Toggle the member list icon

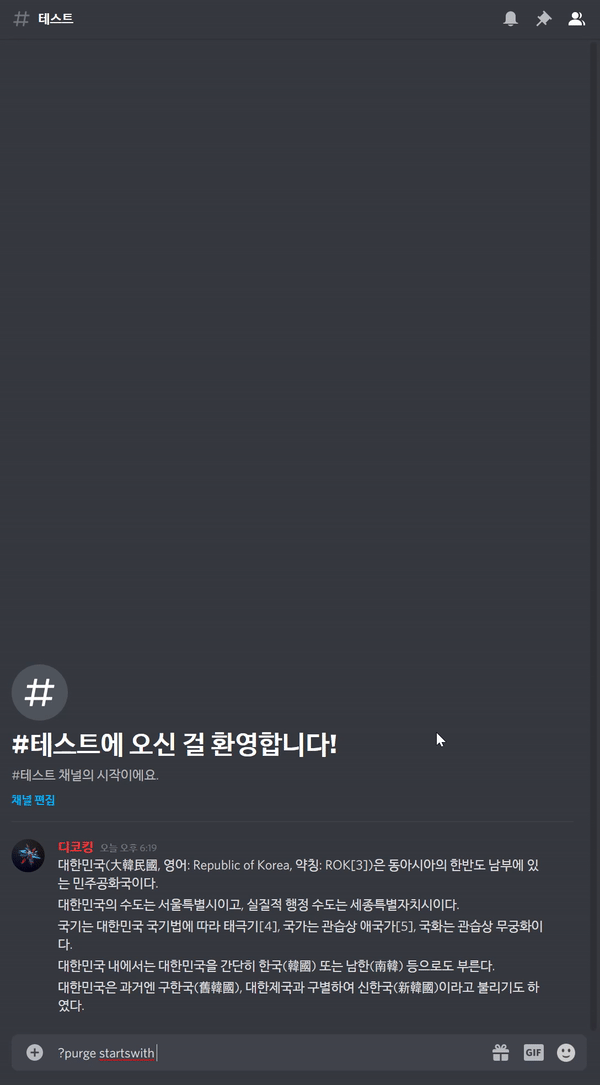[576, 19]
